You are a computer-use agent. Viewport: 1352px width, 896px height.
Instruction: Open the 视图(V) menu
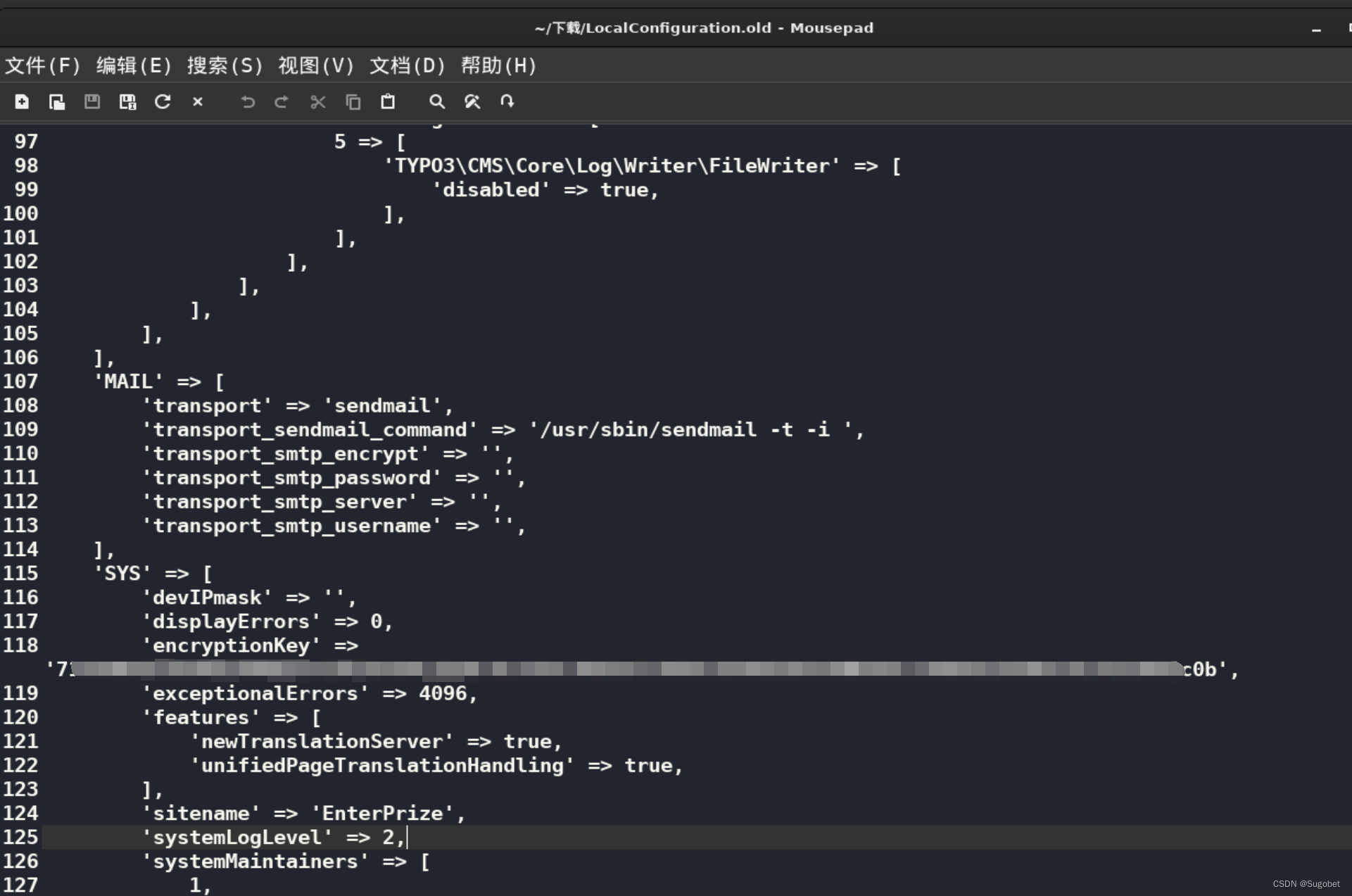click(316, 65)
